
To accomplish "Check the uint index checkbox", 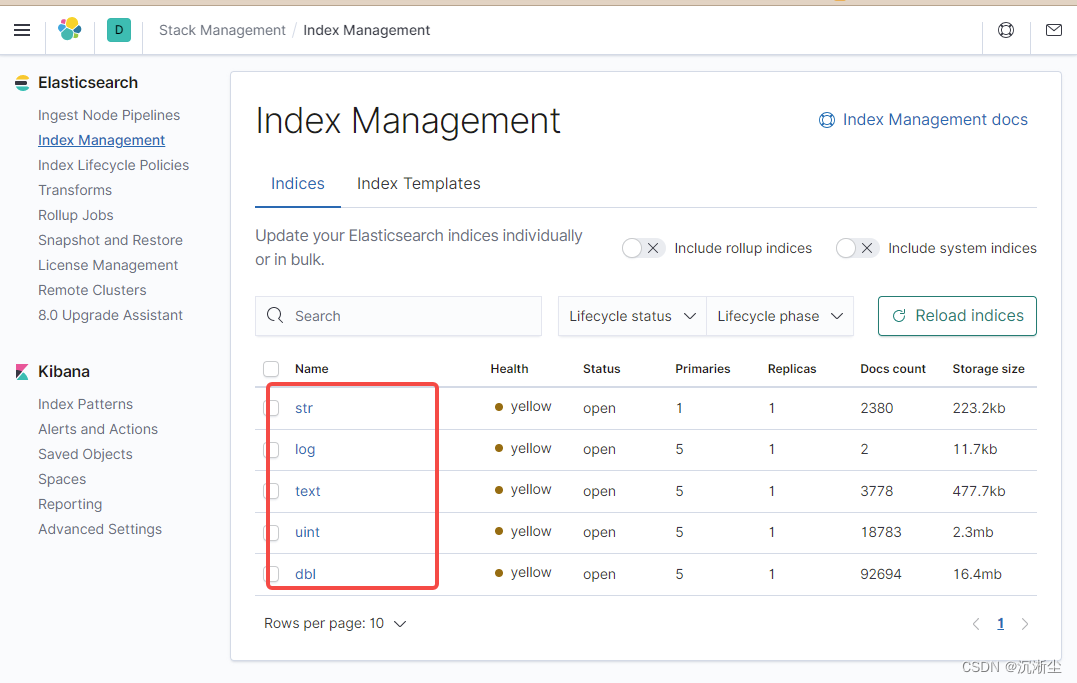I will [271, 533].
